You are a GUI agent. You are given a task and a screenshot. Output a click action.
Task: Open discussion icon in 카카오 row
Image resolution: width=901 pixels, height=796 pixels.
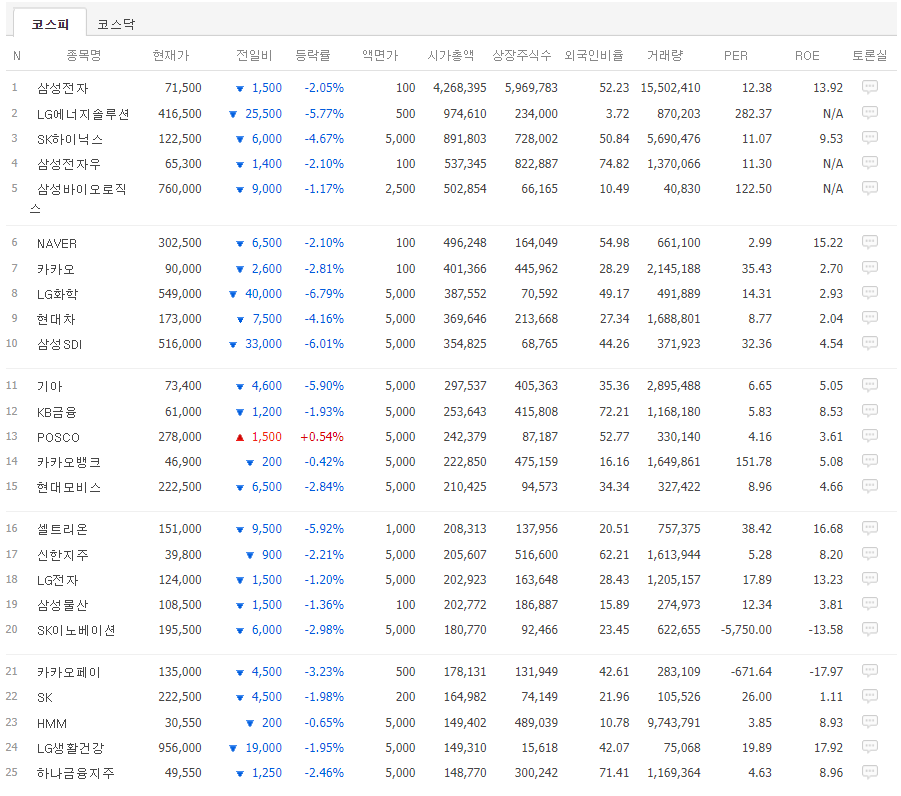(x=869, y=268)
